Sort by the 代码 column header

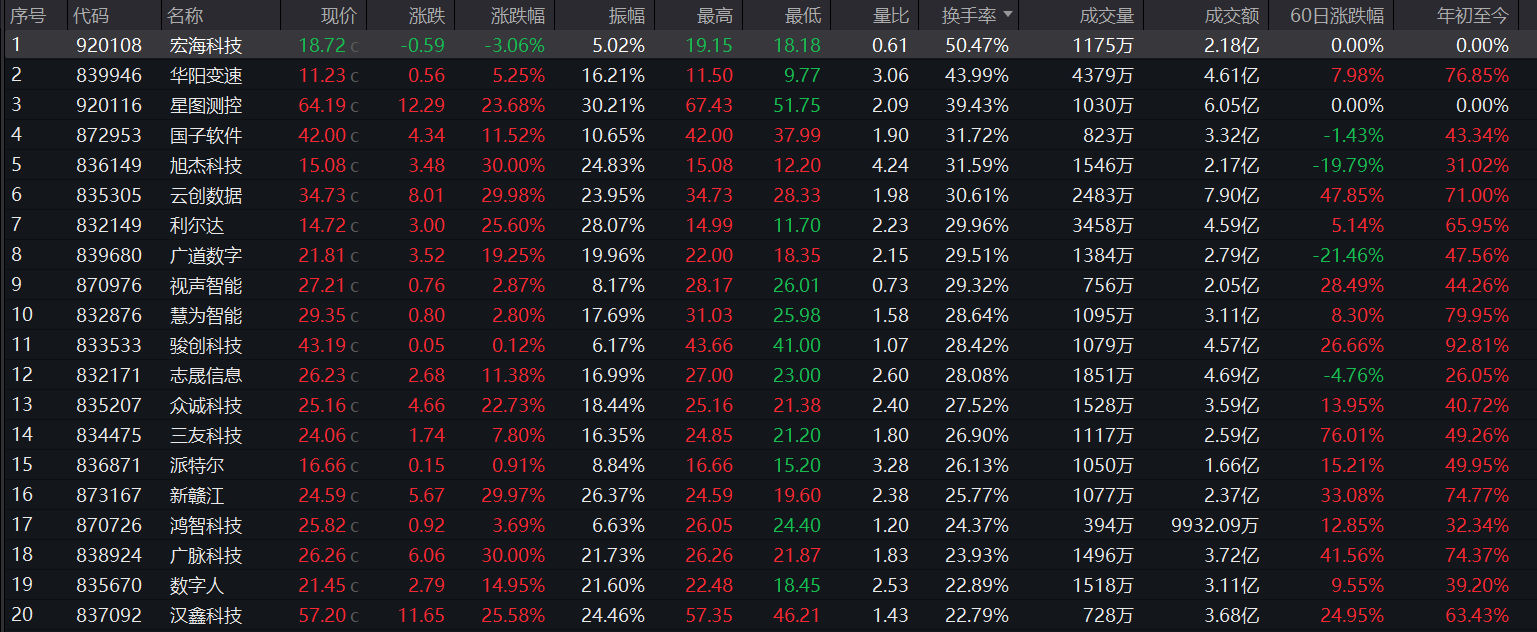[x=92, y=15]
